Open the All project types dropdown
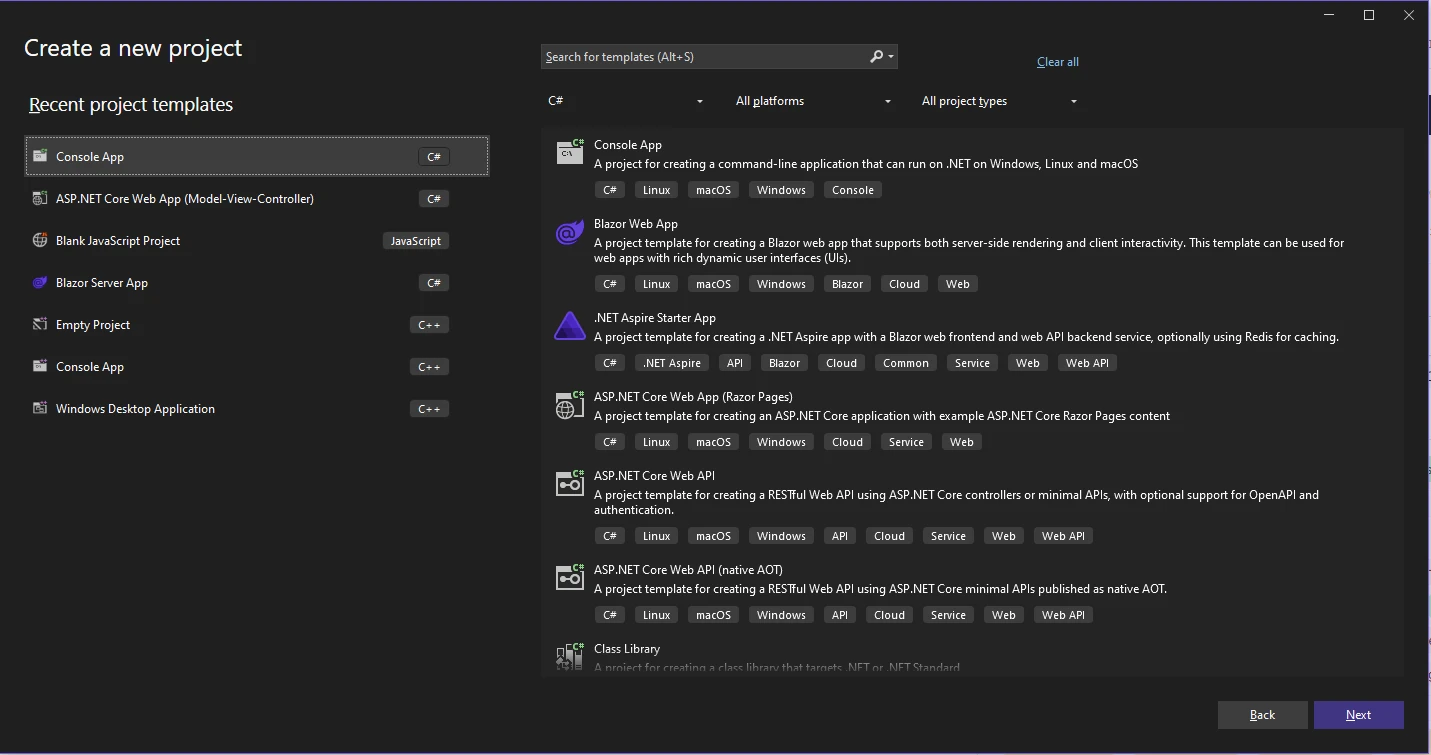 (x=999, y=101)
